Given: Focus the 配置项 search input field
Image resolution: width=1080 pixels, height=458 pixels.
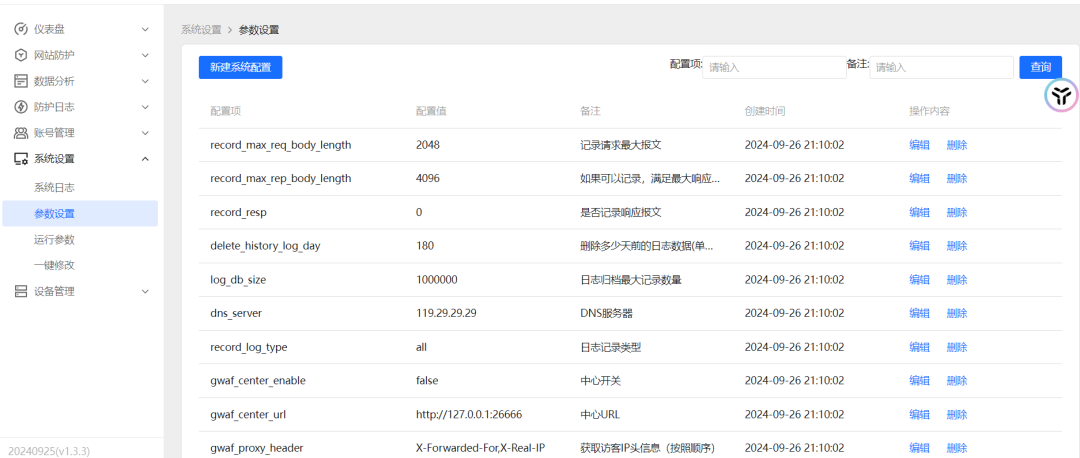Looking at the screenshot, I should coord(774,67).
